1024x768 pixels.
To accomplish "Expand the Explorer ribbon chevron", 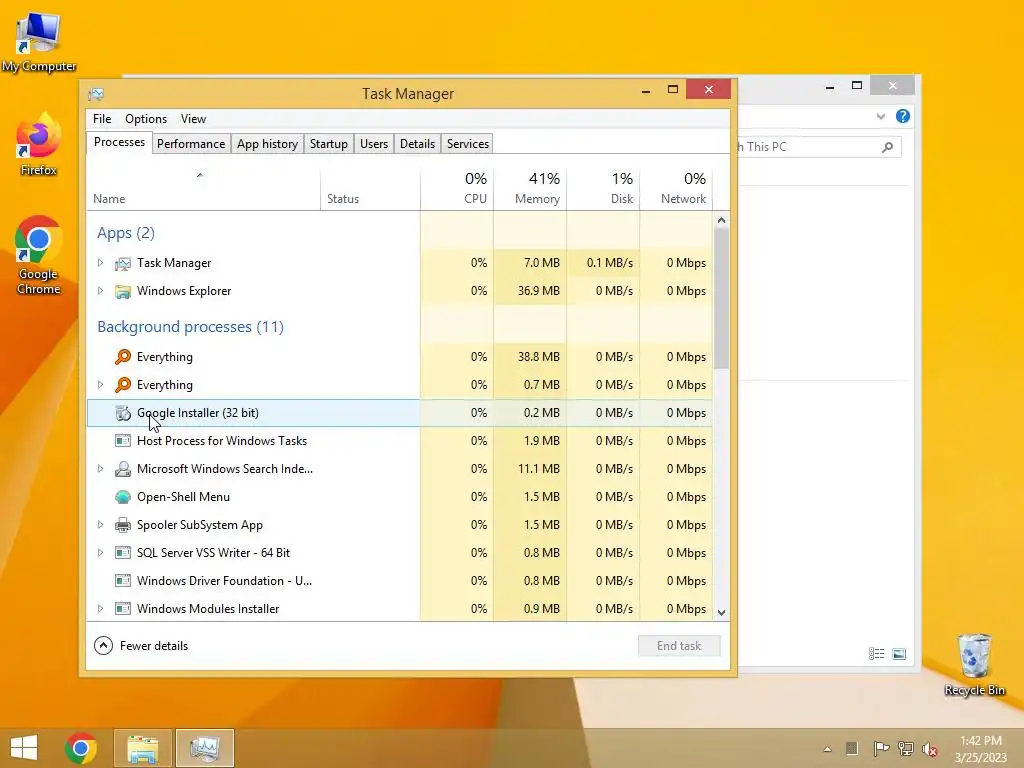I will tap(880, 117).
